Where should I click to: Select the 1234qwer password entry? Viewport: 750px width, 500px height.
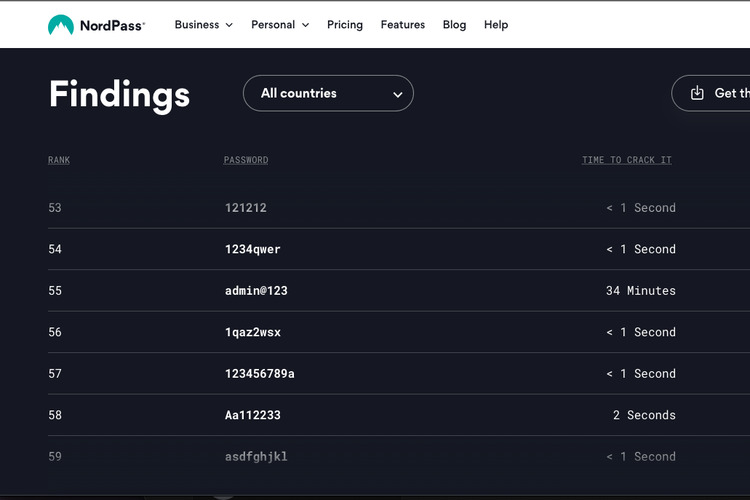pyautogui.click(x=253, y=249)
